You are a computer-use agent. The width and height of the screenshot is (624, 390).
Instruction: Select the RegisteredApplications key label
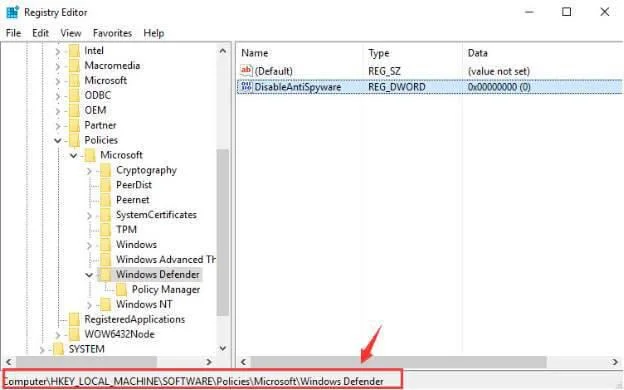pyautogui.click(x=135, y=319)
